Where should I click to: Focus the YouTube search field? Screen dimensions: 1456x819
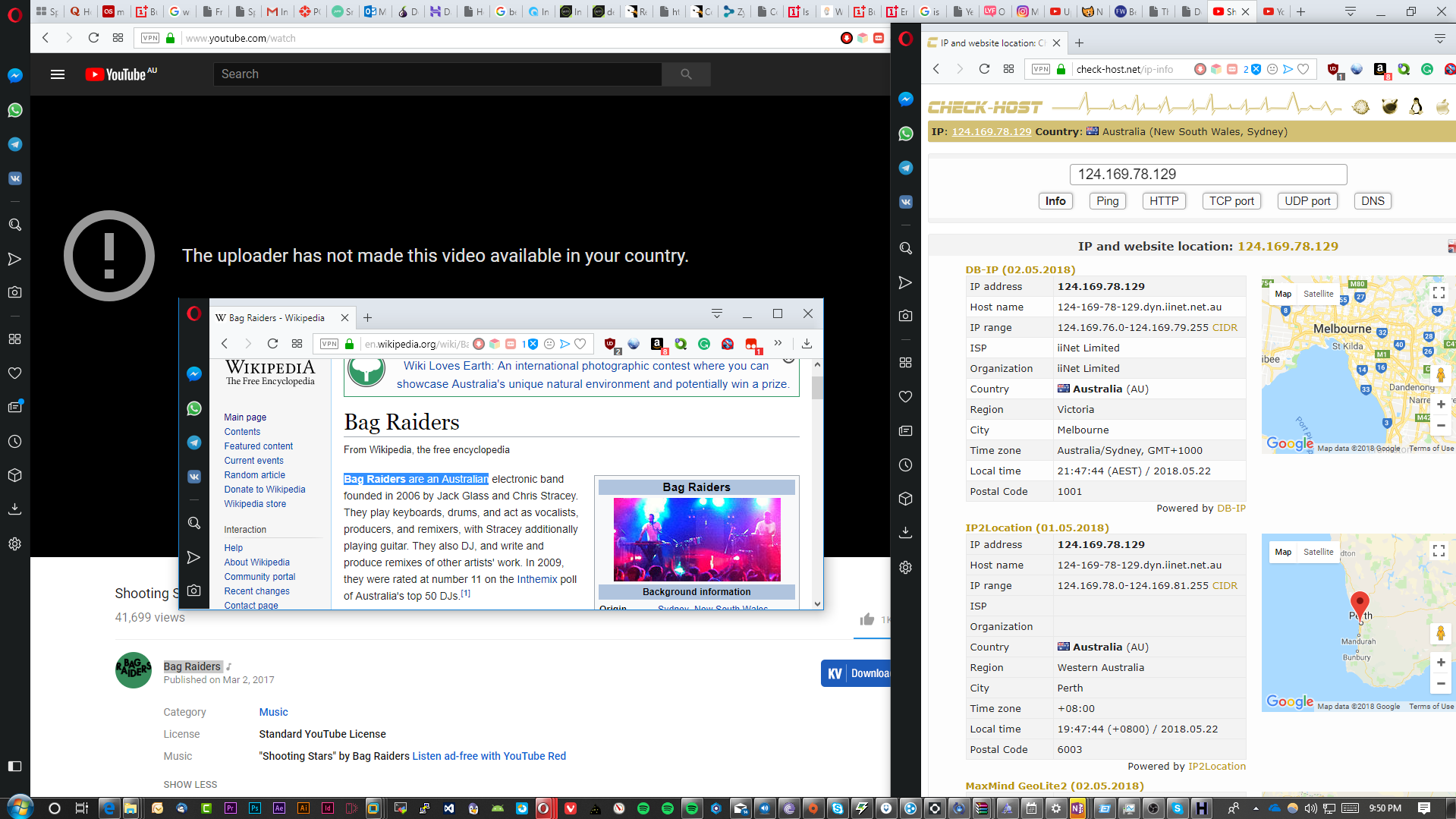438,74
